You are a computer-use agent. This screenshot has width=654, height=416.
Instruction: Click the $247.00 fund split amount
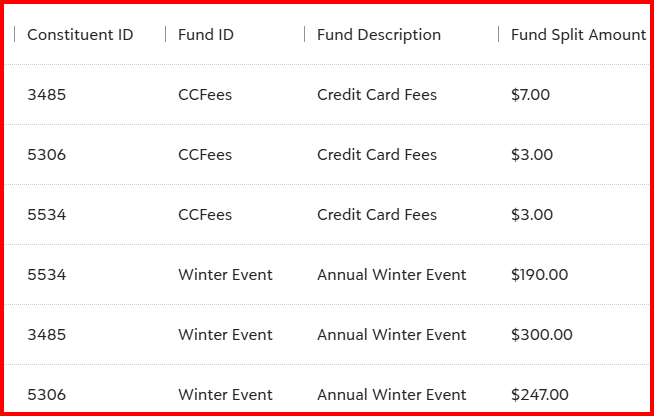coord(539,395)
